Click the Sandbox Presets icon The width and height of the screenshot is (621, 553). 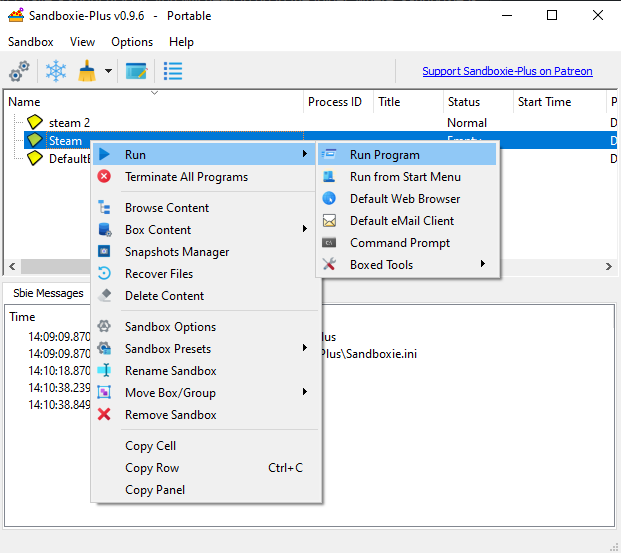pyautogui.click(x=105, y=348)
